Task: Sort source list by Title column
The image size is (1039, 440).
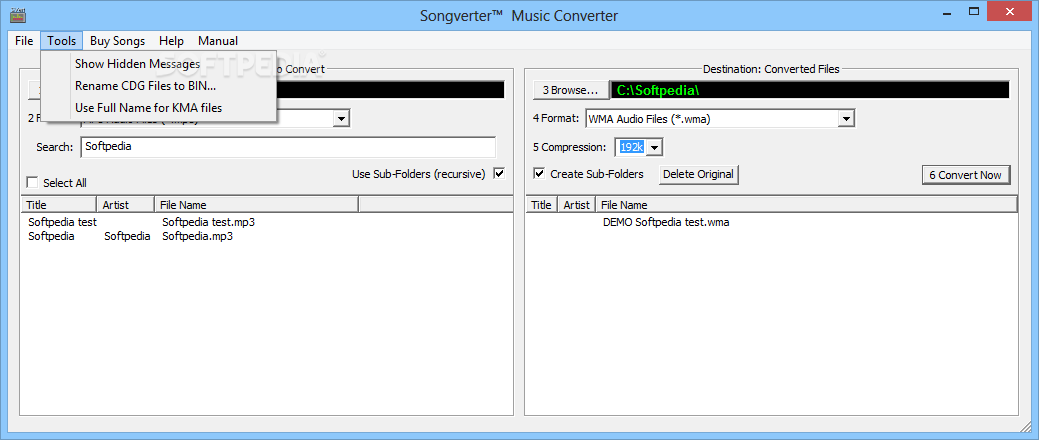Action: [59, 205]
